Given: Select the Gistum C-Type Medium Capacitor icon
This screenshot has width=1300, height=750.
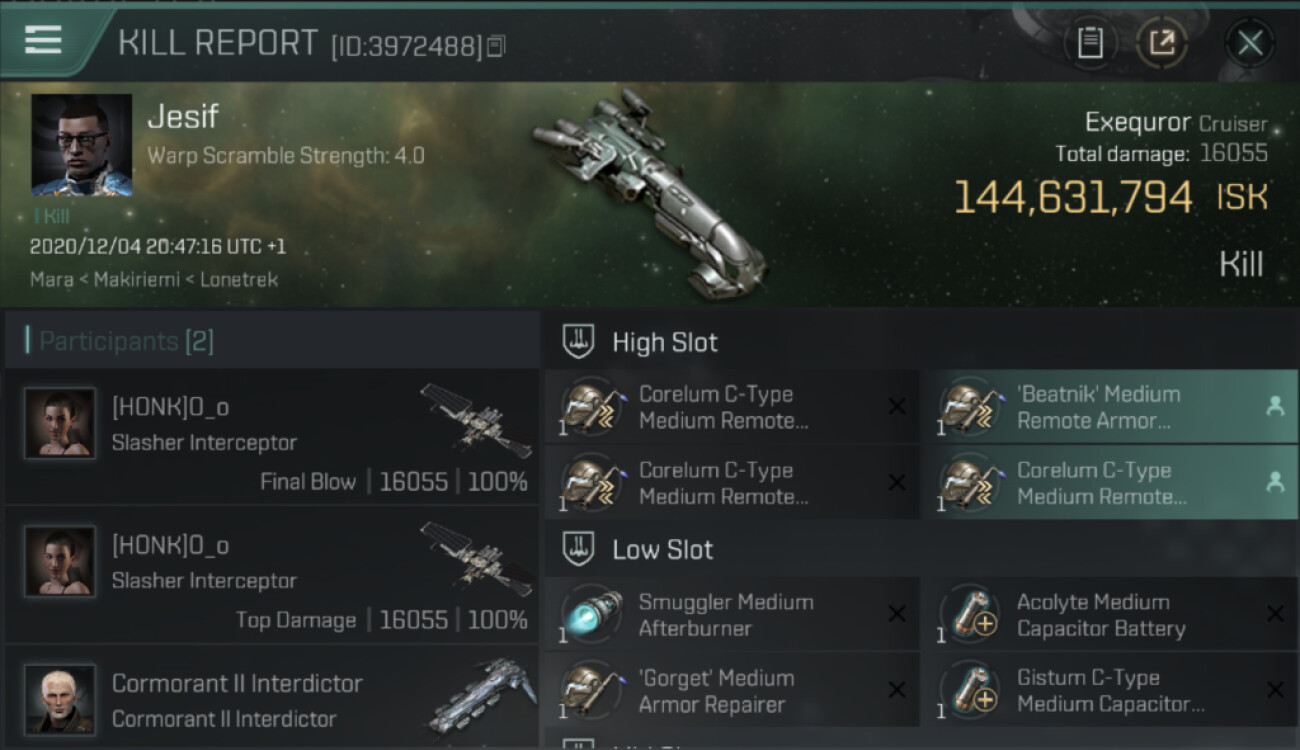Looking at the screenshot, I should pyautogui.click(x=970, y=690).
